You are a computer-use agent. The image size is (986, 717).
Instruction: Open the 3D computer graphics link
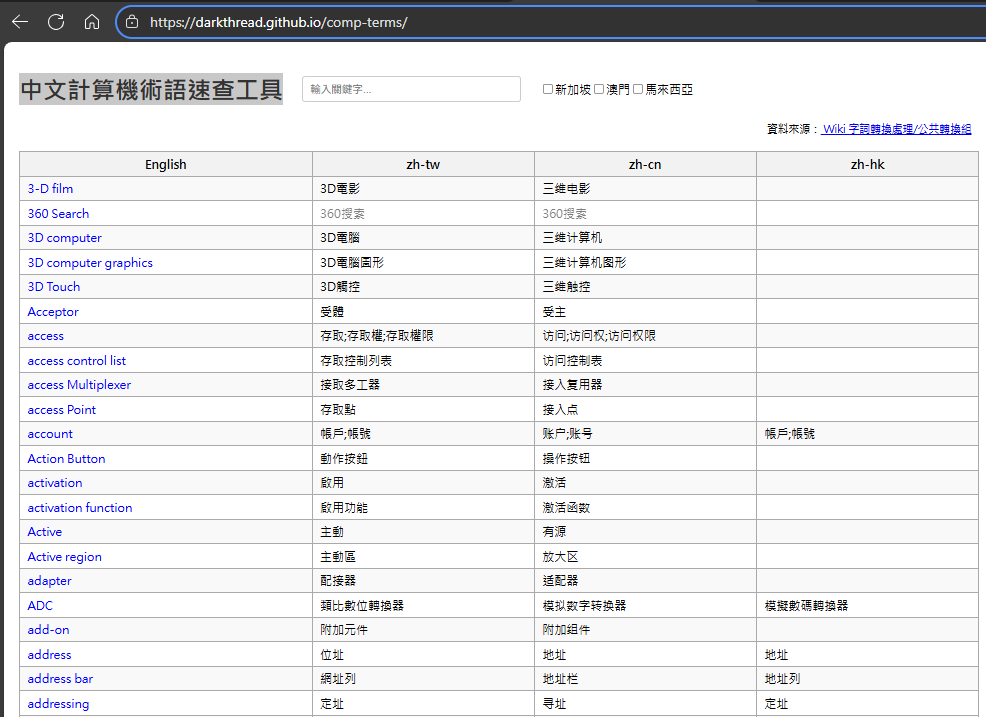tap(90, 262)
